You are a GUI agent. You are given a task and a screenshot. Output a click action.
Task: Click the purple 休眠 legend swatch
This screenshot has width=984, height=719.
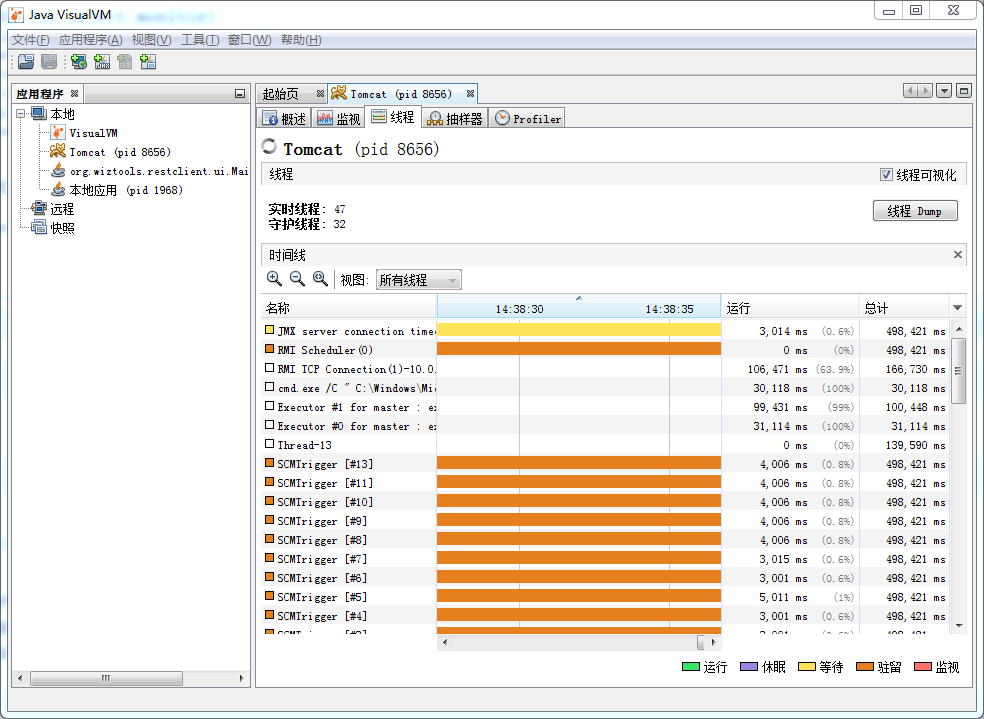tap(749, 667)
